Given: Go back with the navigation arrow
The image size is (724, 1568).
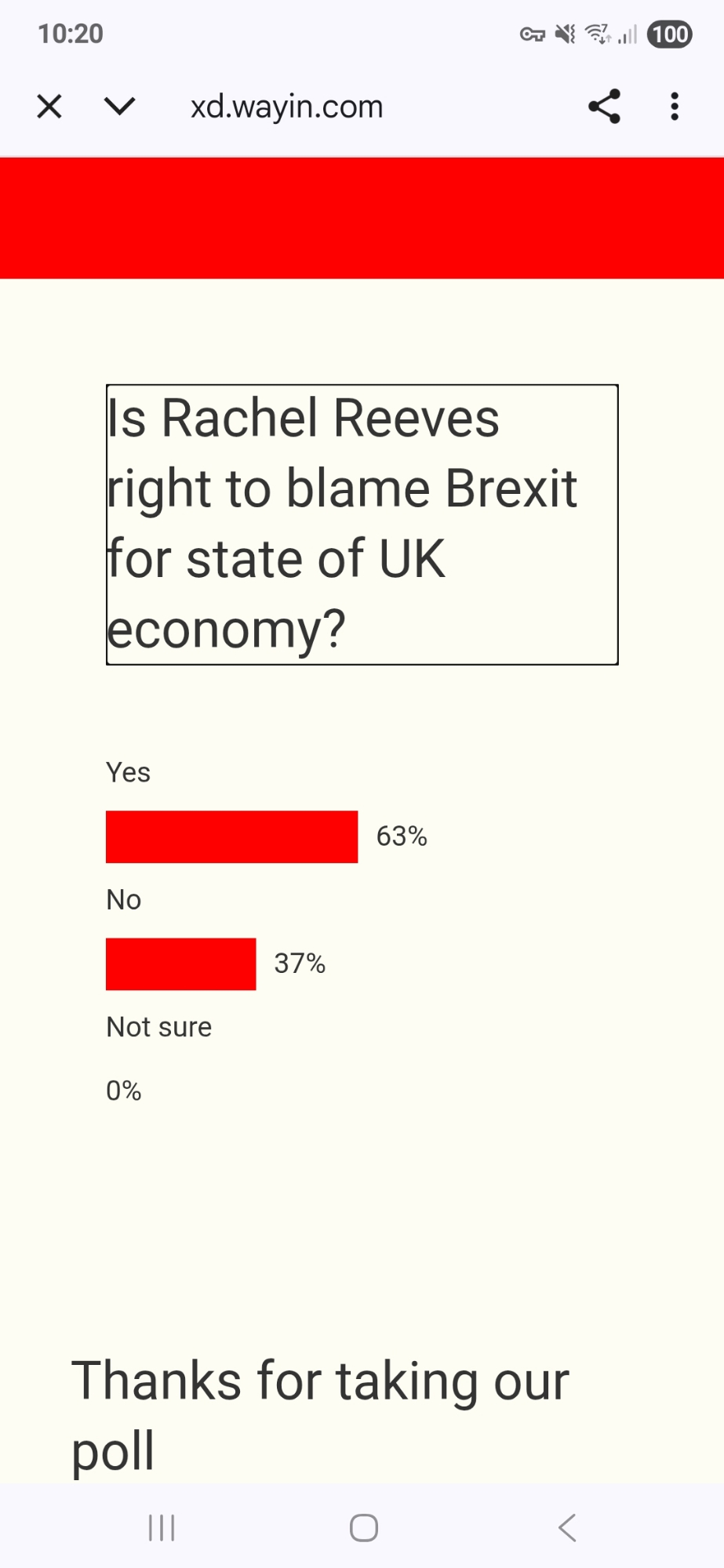Looking at the screenshot, I should 567,1527.
